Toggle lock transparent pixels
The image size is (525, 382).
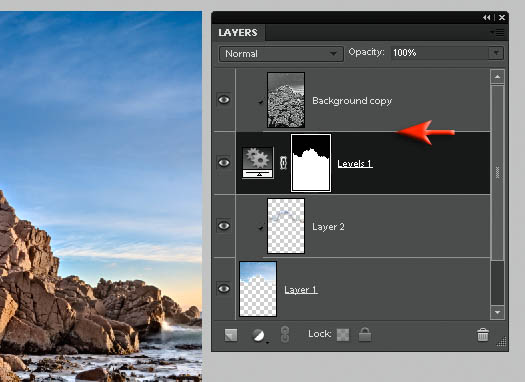(x=343, y=334)
